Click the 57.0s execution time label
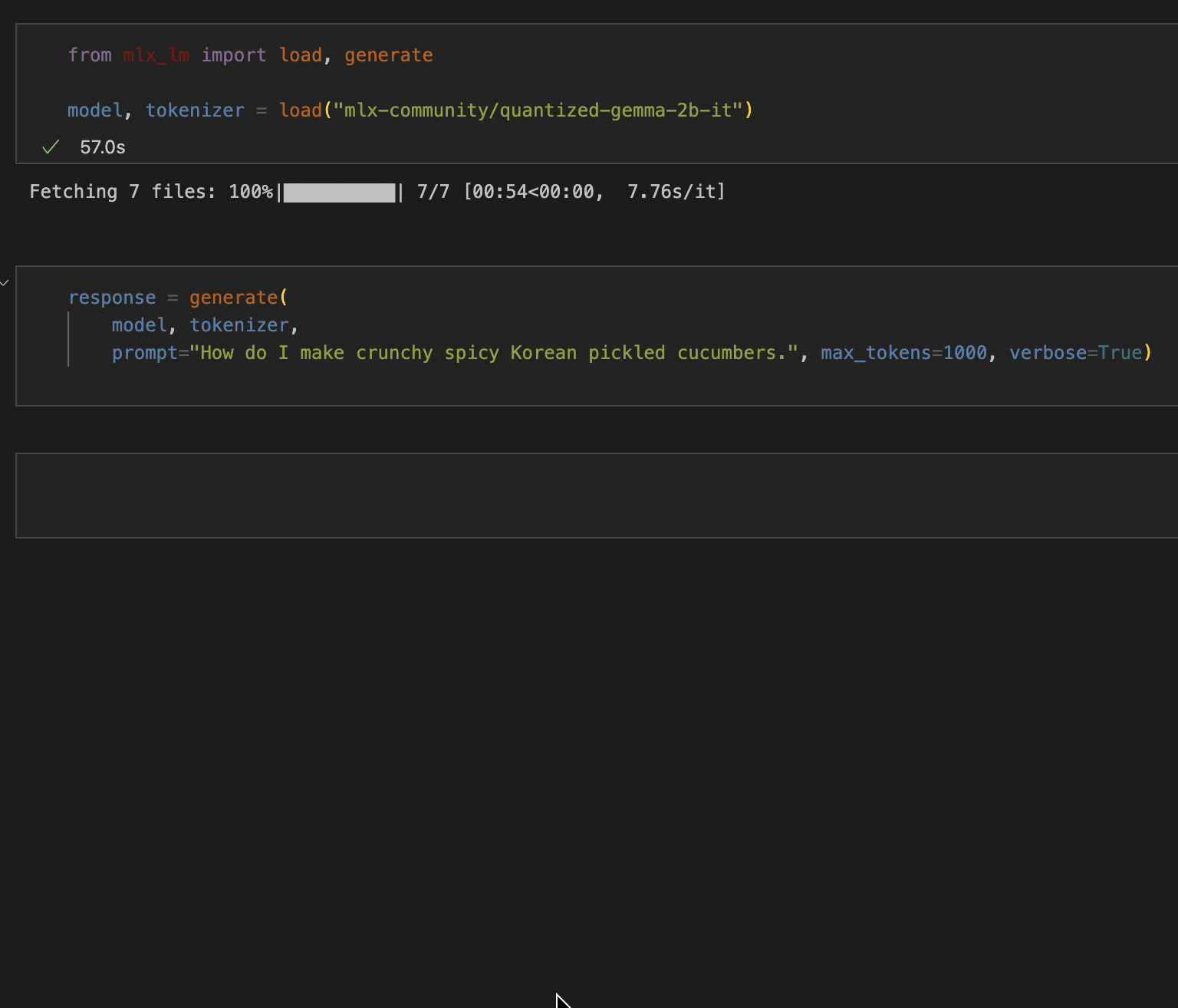 pos(102,147)
